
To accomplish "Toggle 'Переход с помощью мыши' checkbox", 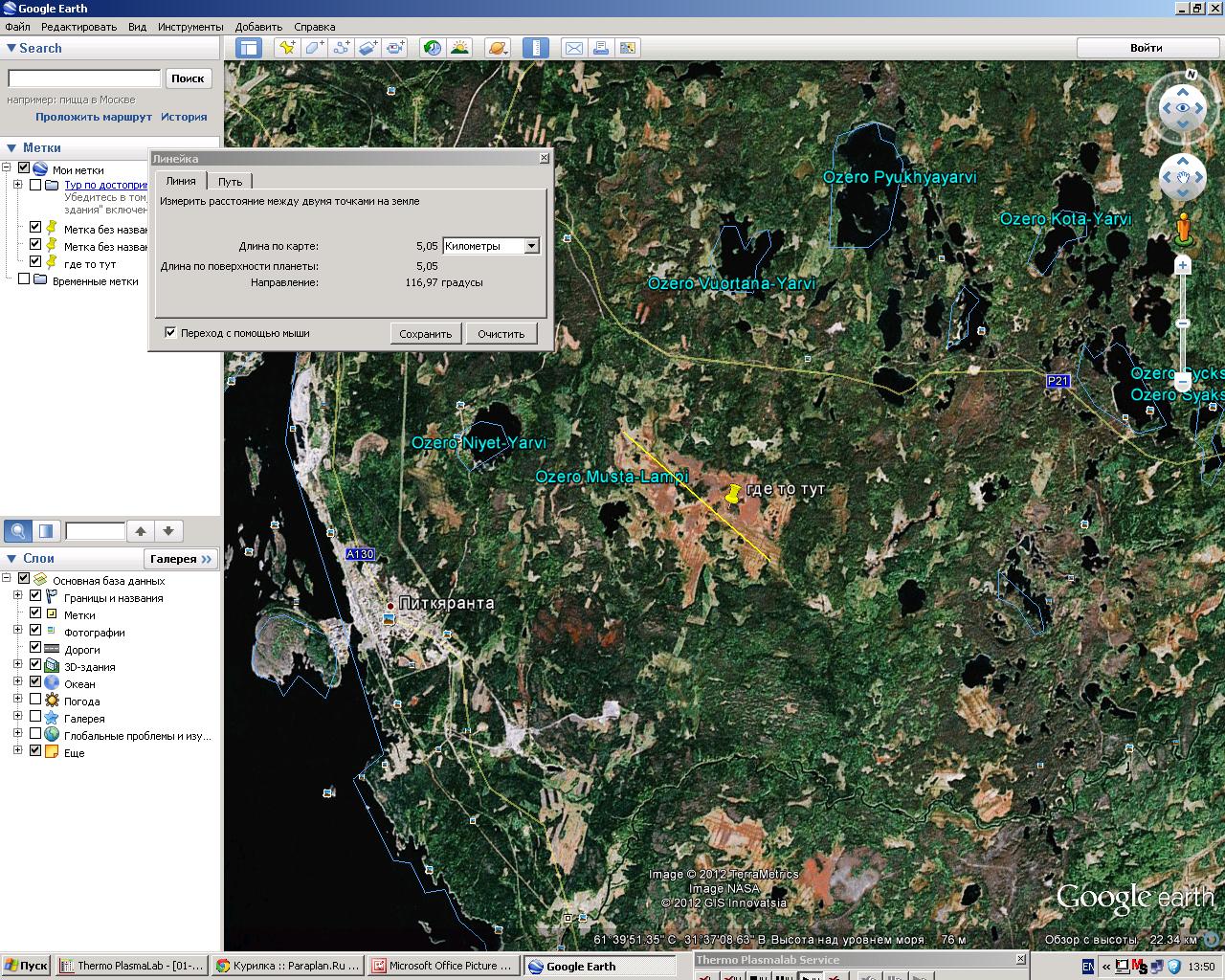I will [170, 333].
